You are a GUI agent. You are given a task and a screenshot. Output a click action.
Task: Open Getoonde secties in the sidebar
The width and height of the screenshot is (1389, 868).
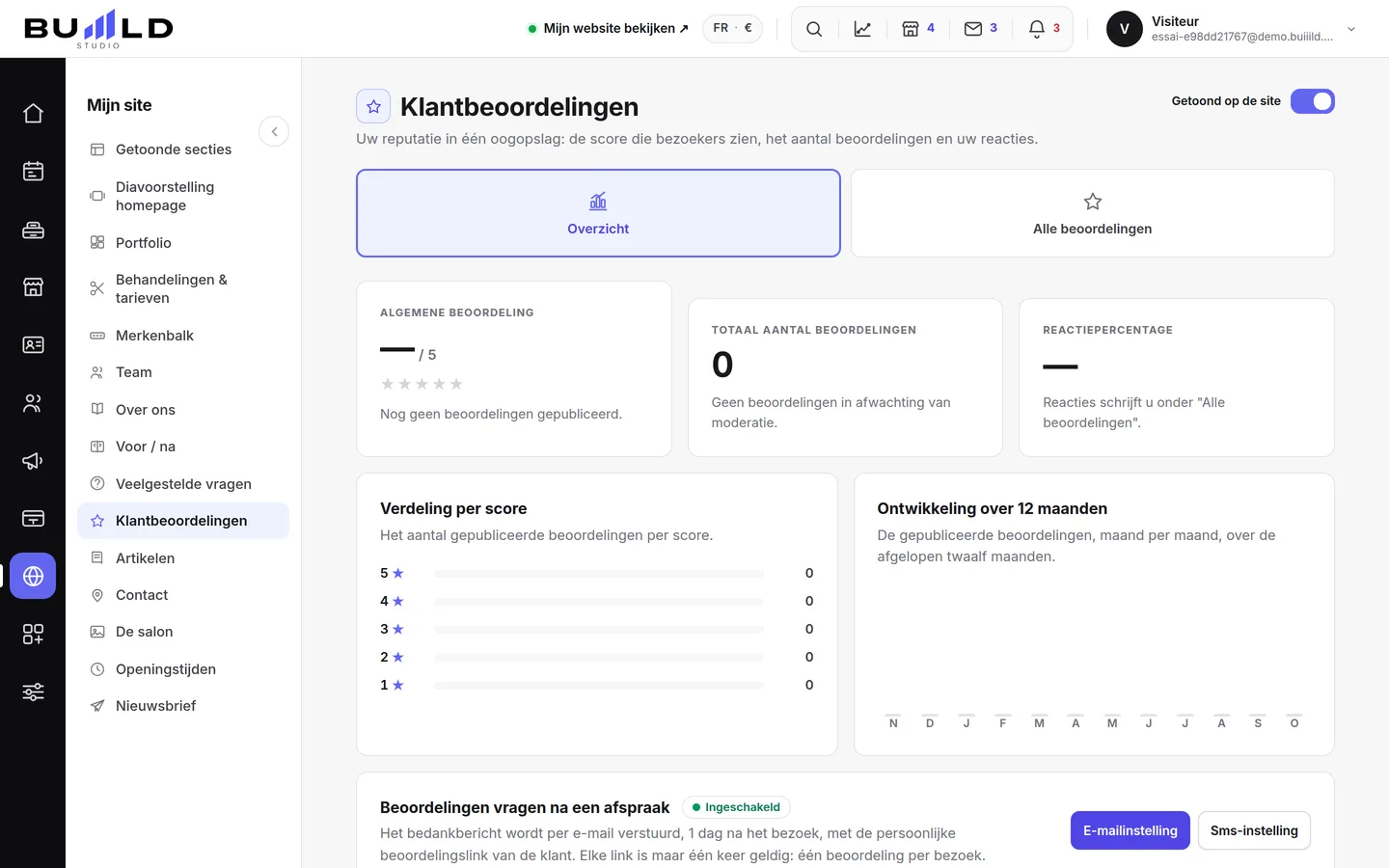tap(183, 149)
